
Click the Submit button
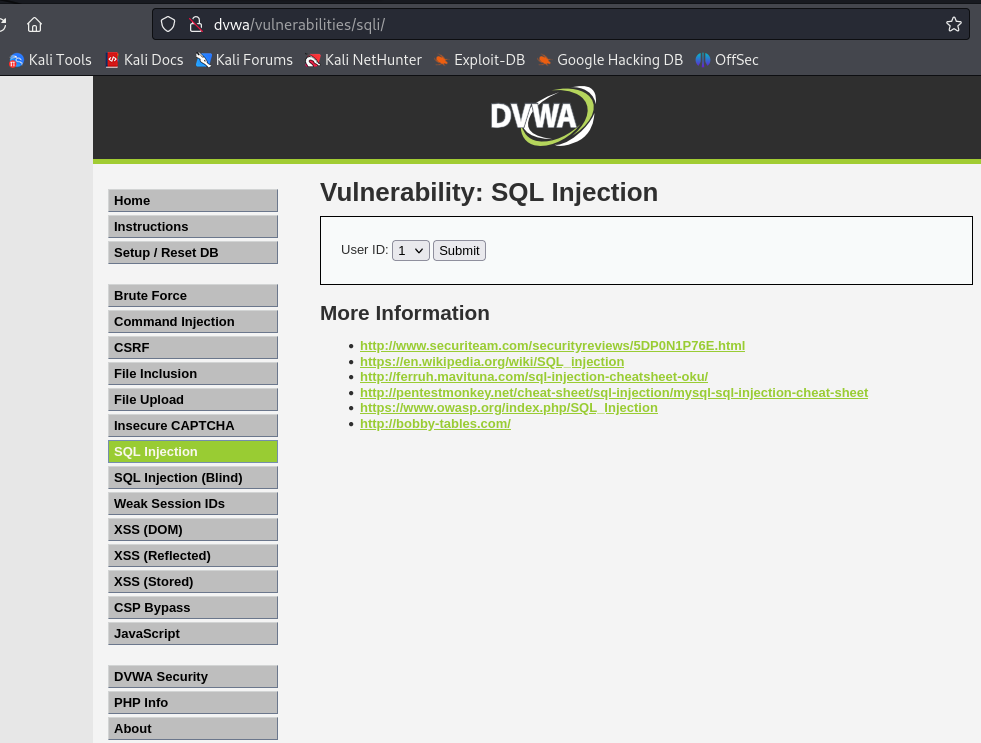459,251
